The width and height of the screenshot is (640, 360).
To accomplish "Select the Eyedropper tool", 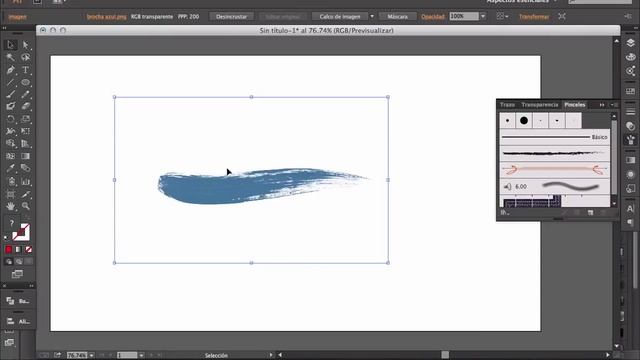I will 11,168.
